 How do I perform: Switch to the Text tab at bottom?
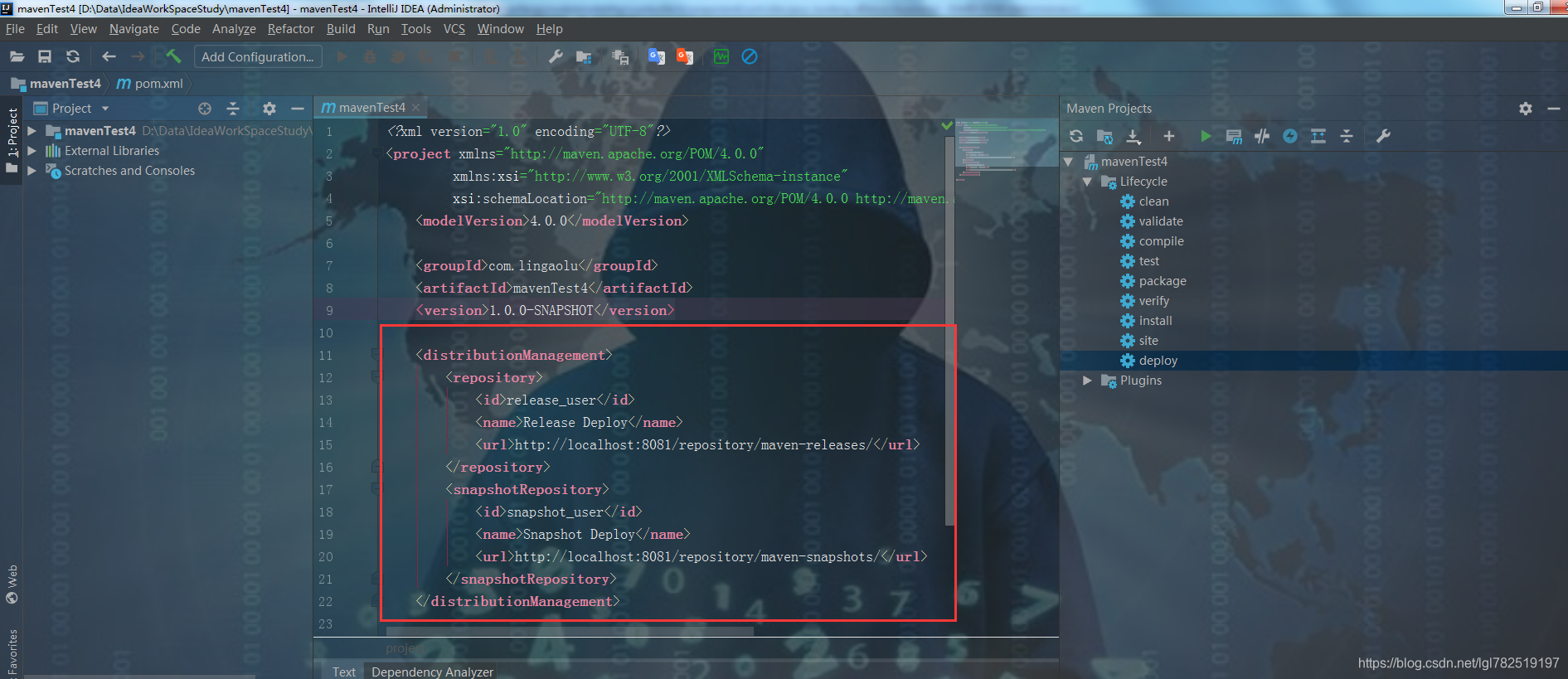[x=343, y=672]
